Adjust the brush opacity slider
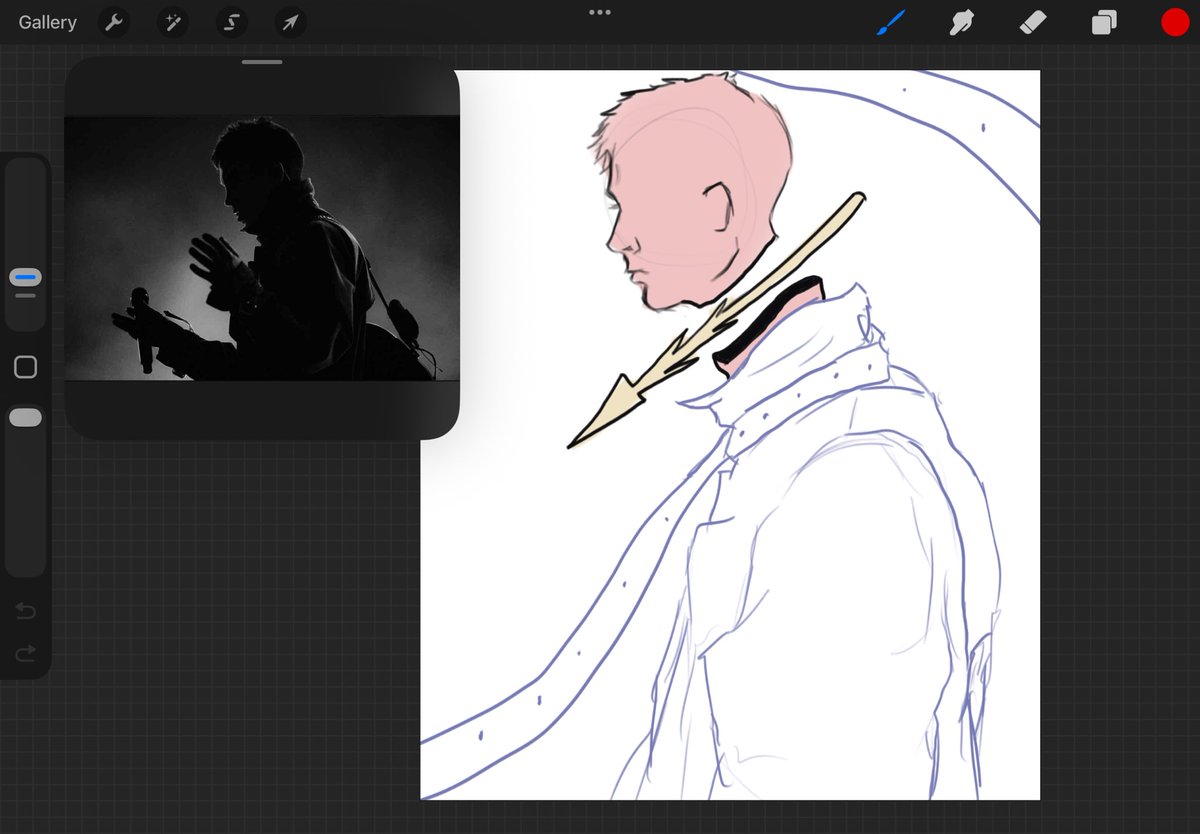The width and height of the screenshot is (1200, 834). click(24, 417)
